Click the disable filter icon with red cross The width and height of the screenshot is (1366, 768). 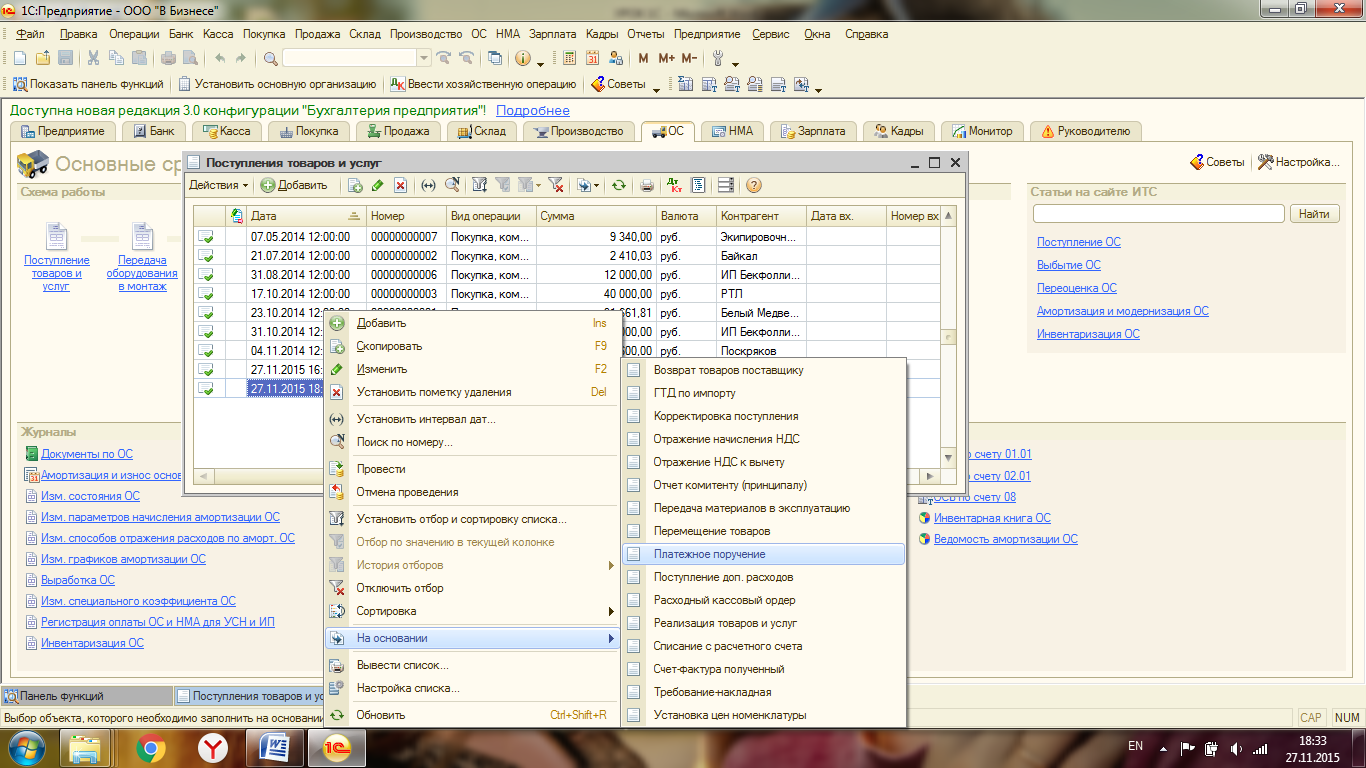(556, 185)
